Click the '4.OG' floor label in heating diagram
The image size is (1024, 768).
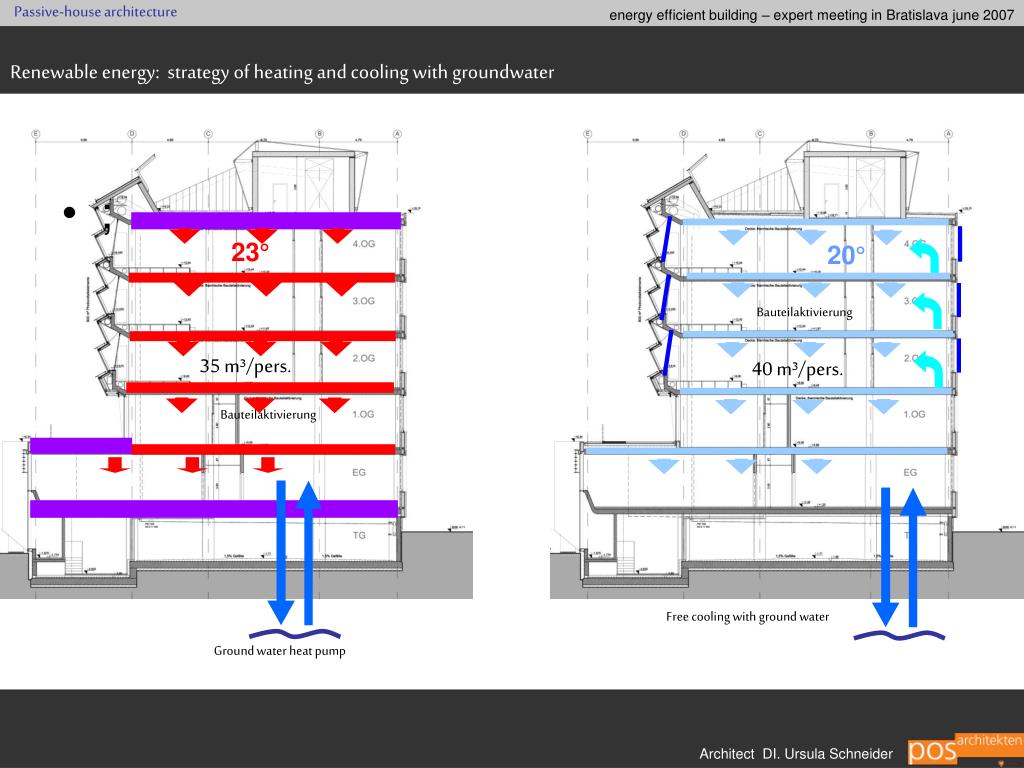364,244
